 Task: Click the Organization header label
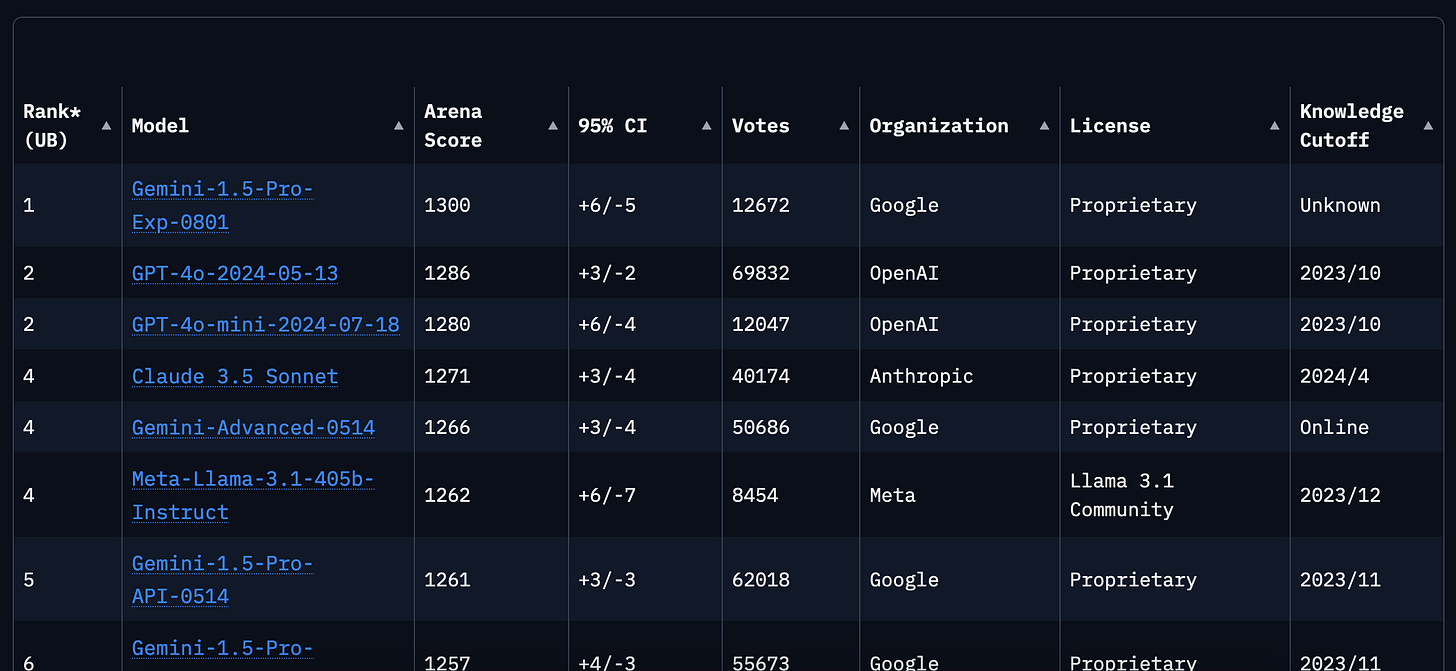939,126
